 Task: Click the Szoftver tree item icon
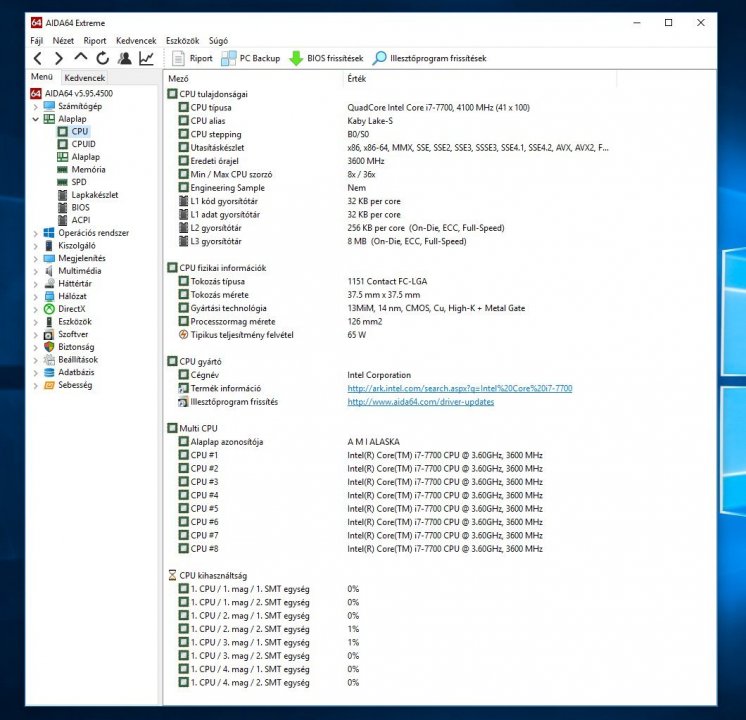(x=49, y=335)
